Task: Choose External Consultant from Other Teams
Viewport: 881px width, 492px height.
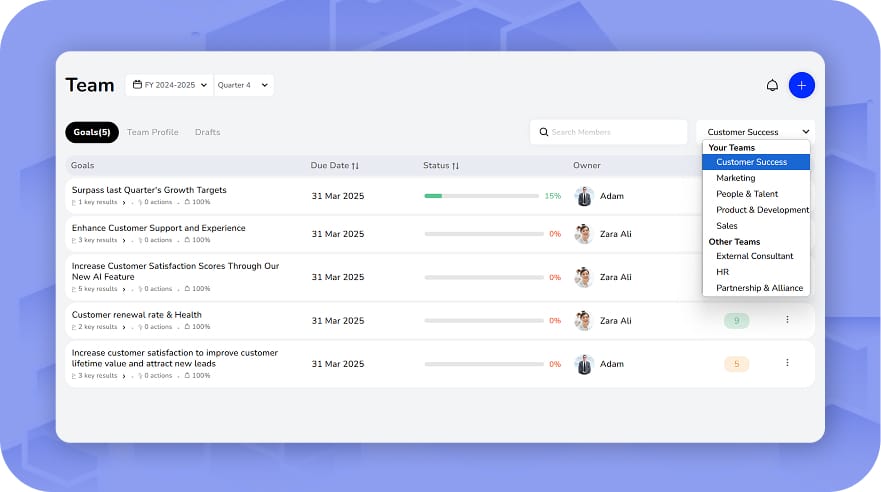Action: click(754, 256)
